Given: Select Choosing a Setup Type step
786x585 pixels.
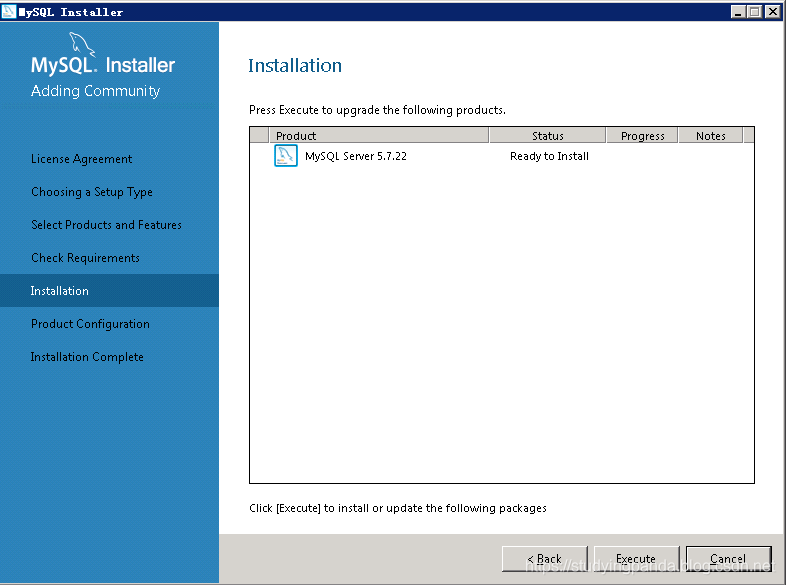Looking at the screenshot, I should 92,192.
